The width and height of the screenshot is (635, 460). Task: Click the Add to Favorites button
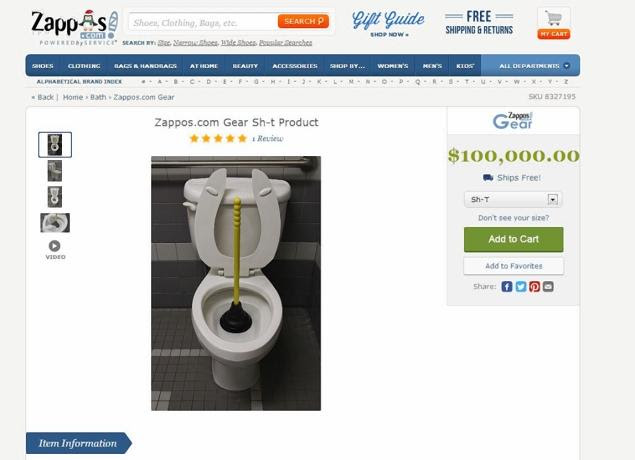tap(514, 266)
